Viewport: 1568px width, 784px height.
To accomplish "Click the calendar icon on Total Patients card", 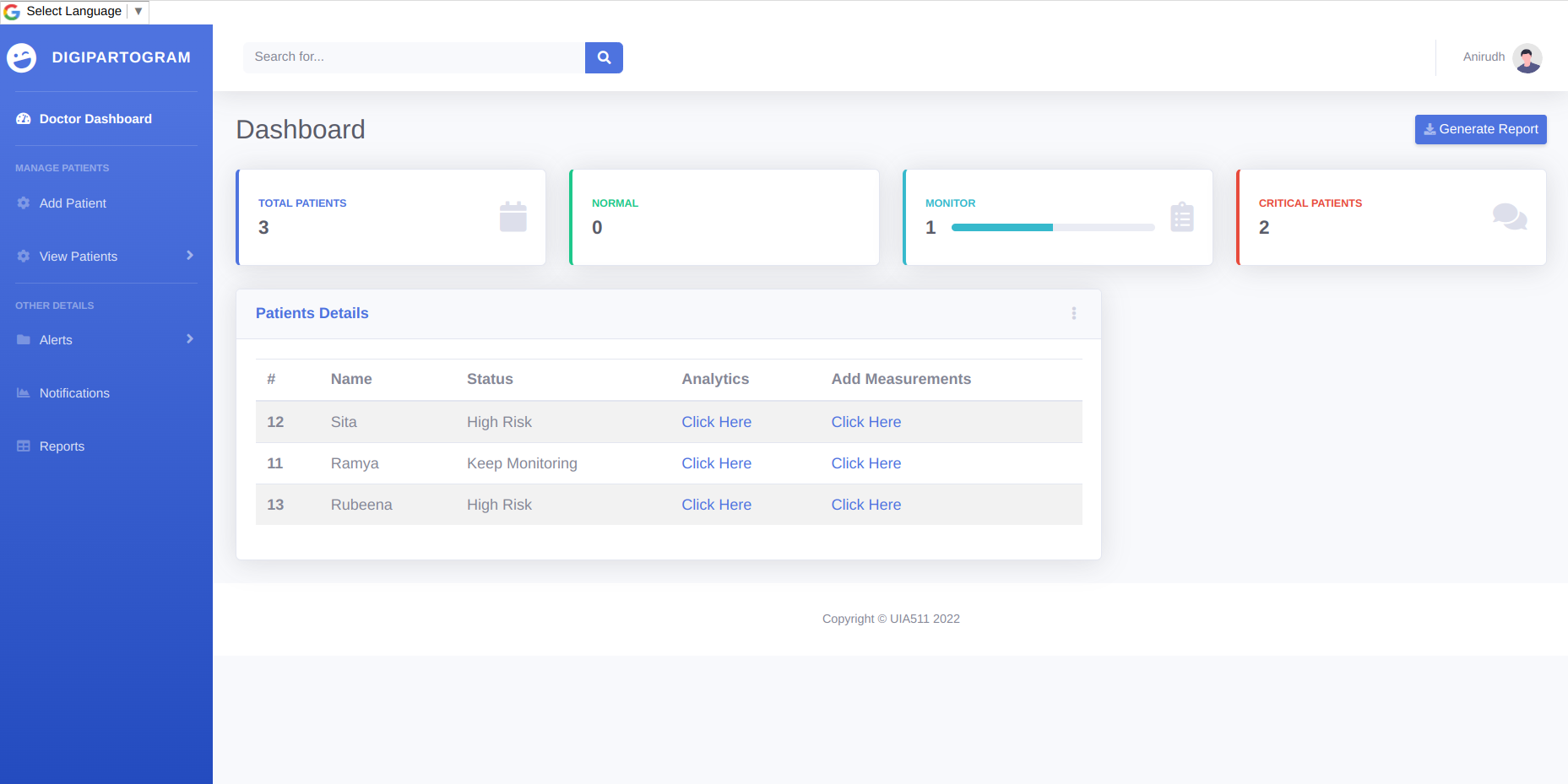I will tap(513, 217).
